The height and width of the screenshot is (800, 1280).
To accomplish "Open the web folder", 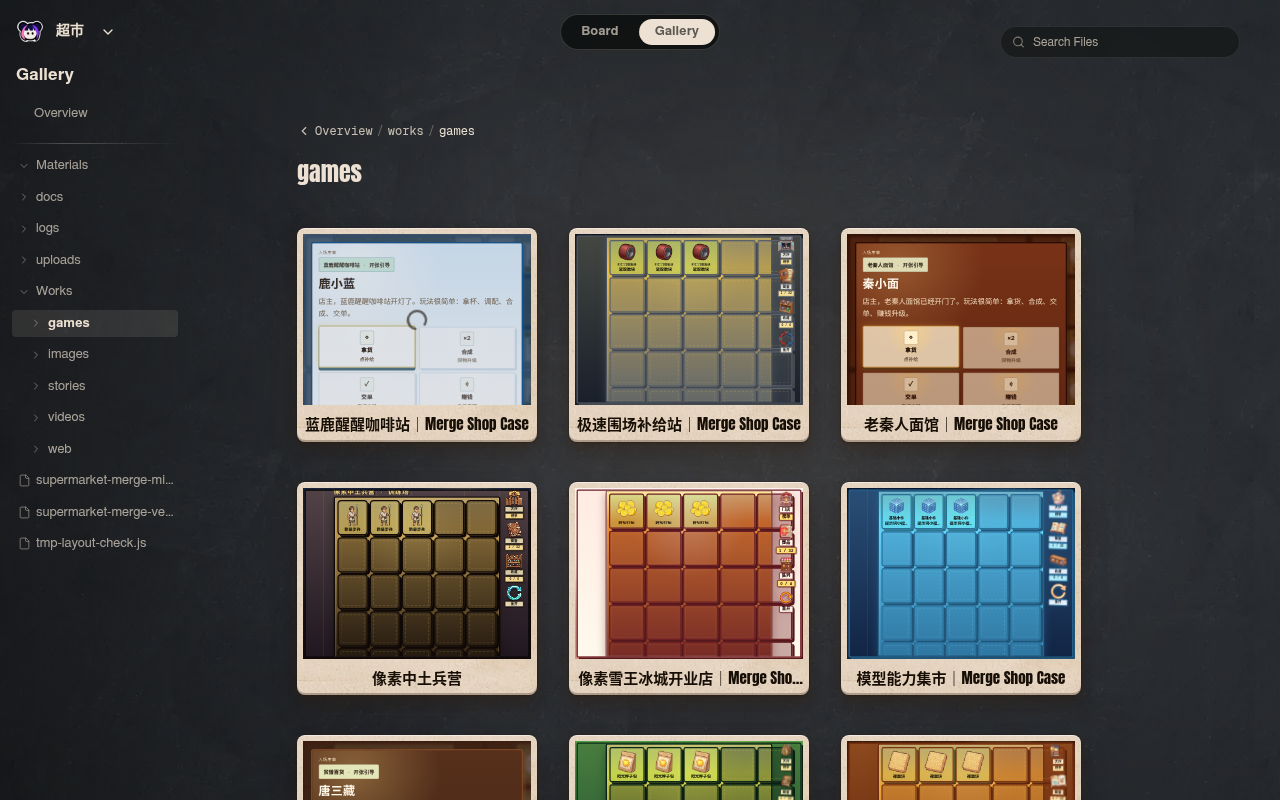I will pyautogui.click(x=60, y=449).
